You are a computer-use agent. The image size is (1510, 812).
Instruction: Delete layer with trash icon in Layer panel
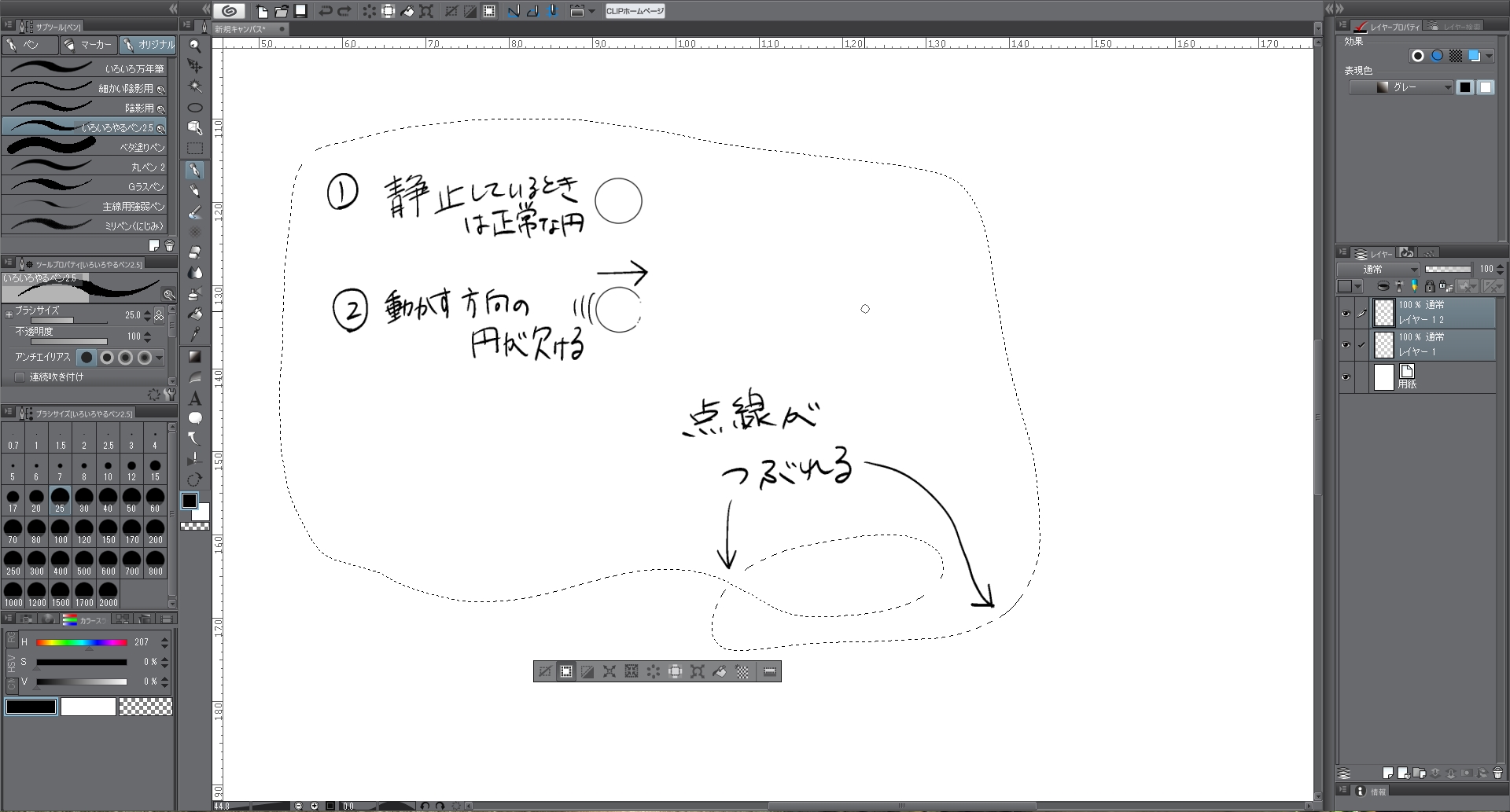(x=1497, y=773)
